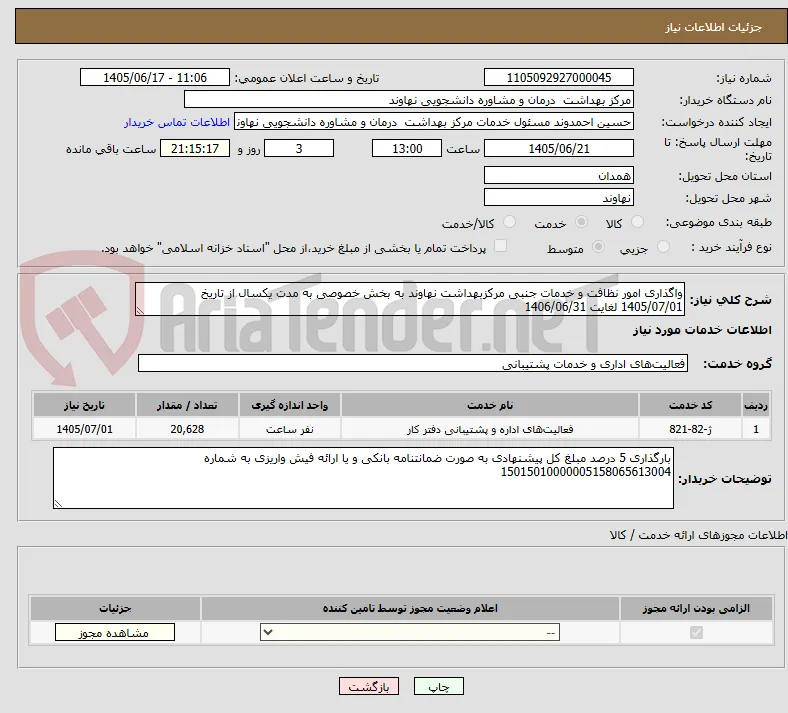Click اطلاعات مجوزهای ارائه خدمت heading
Viewport: 788px width, 713px height.
point(699,535)
